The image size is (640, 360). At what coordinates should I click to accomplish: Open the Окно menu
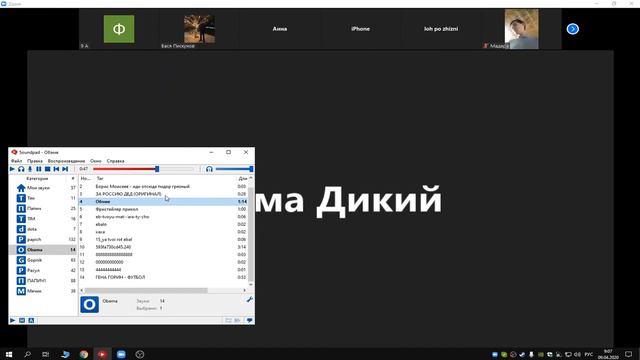tap(96, 161)
